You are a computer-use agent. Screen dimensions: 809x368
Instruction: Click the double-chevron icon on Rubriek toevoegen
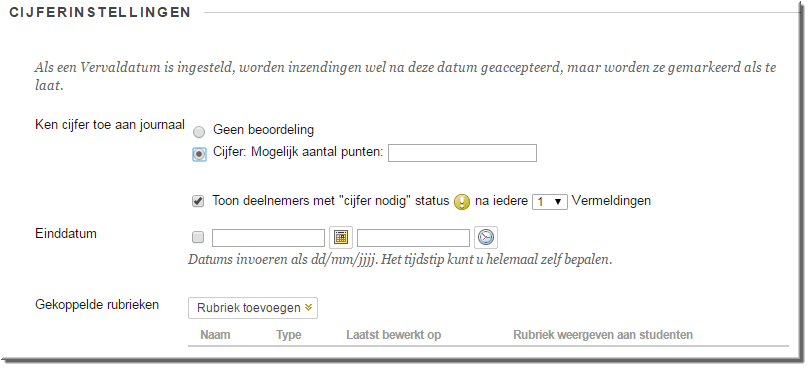point(309,308)
